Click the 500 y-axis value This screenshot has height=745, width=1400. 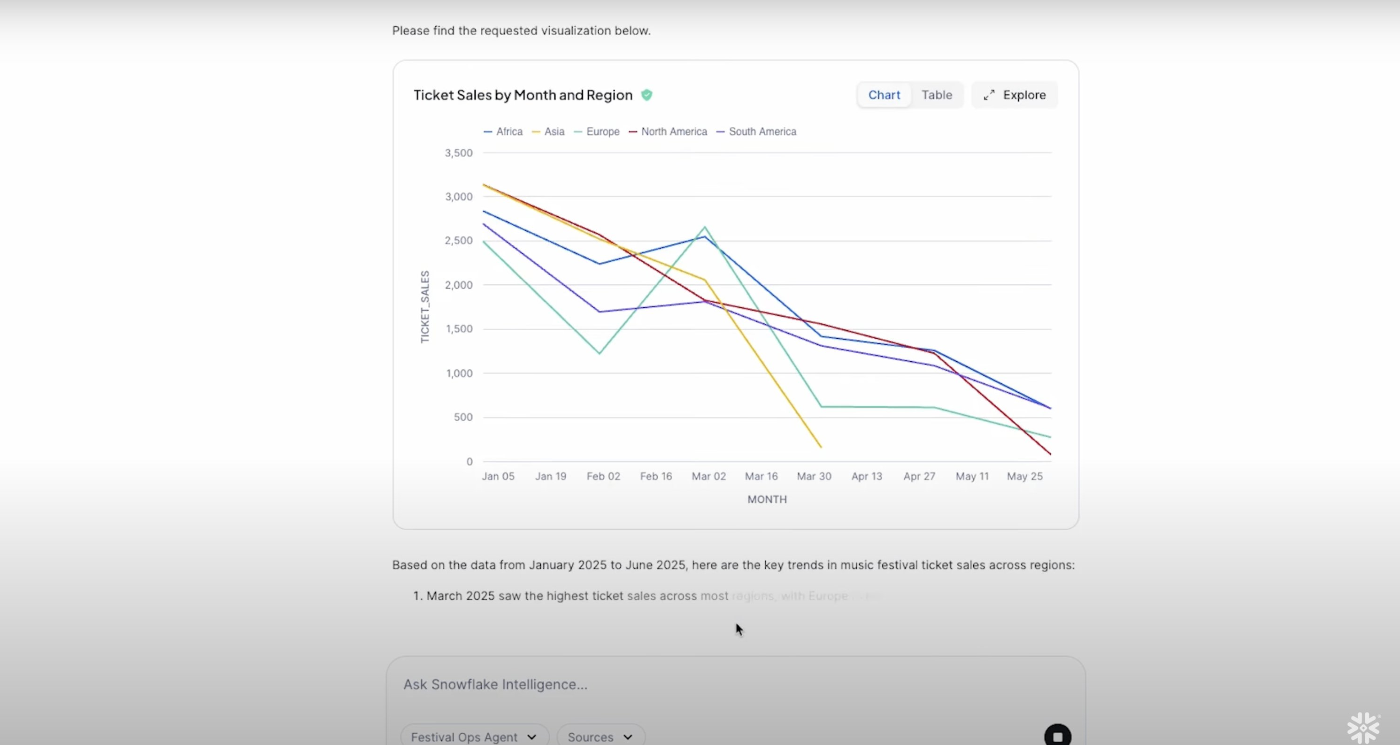(x=464, y=417)
